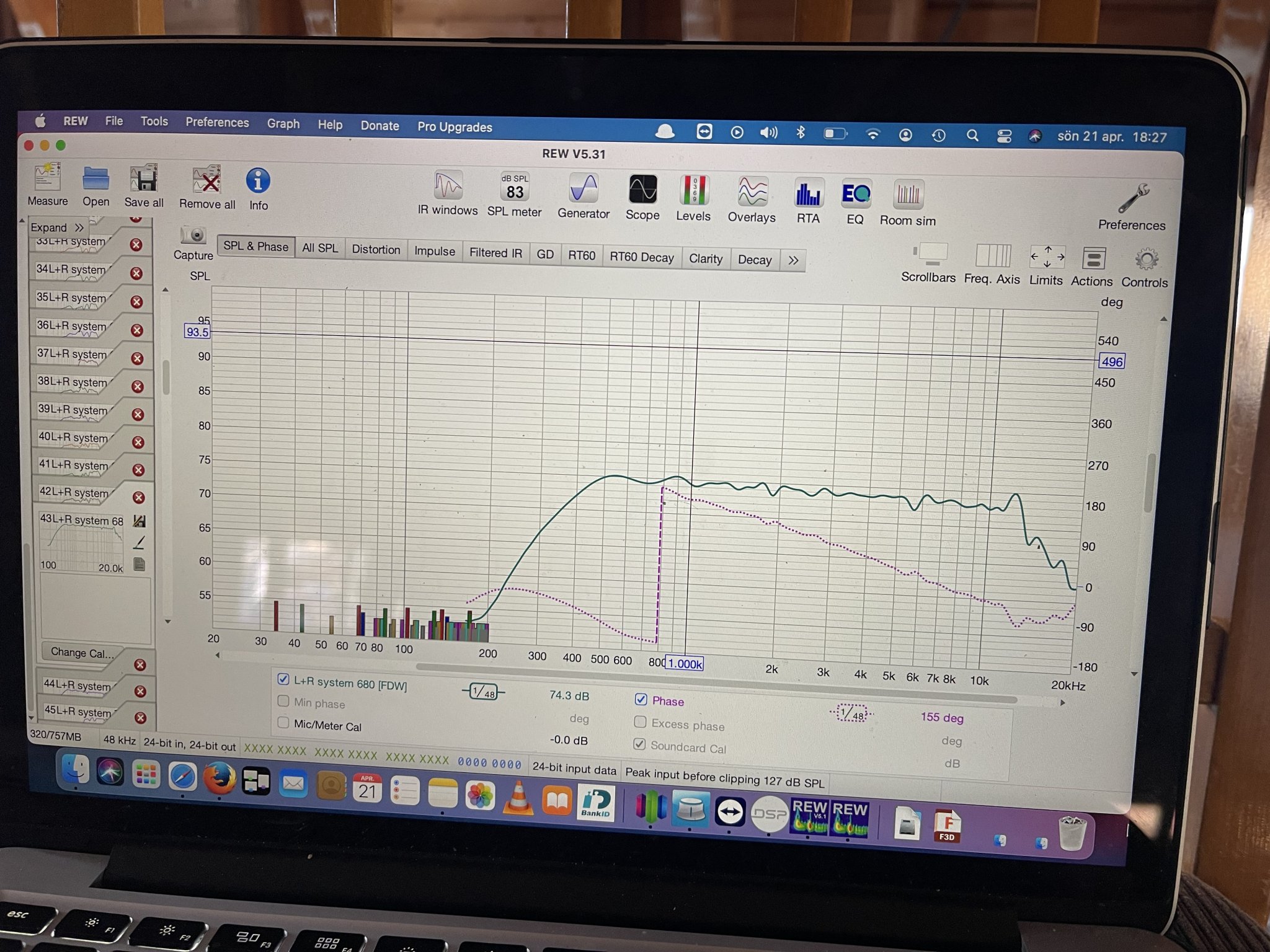Open the Tools menu
Screen dimensions: 1270x952
coord(154,121)
